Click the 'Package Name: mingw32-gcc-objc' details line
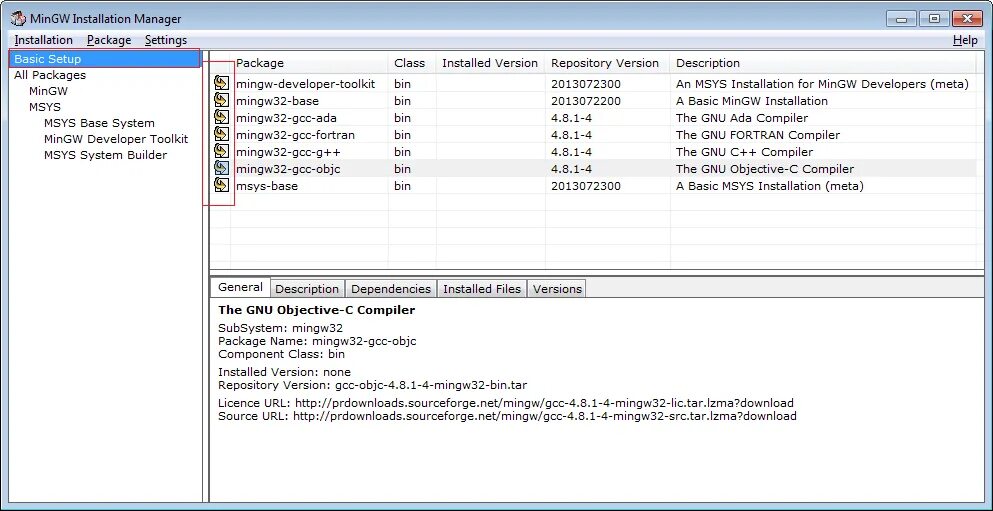This screenshot has height=511, width=993. (317, 341)
